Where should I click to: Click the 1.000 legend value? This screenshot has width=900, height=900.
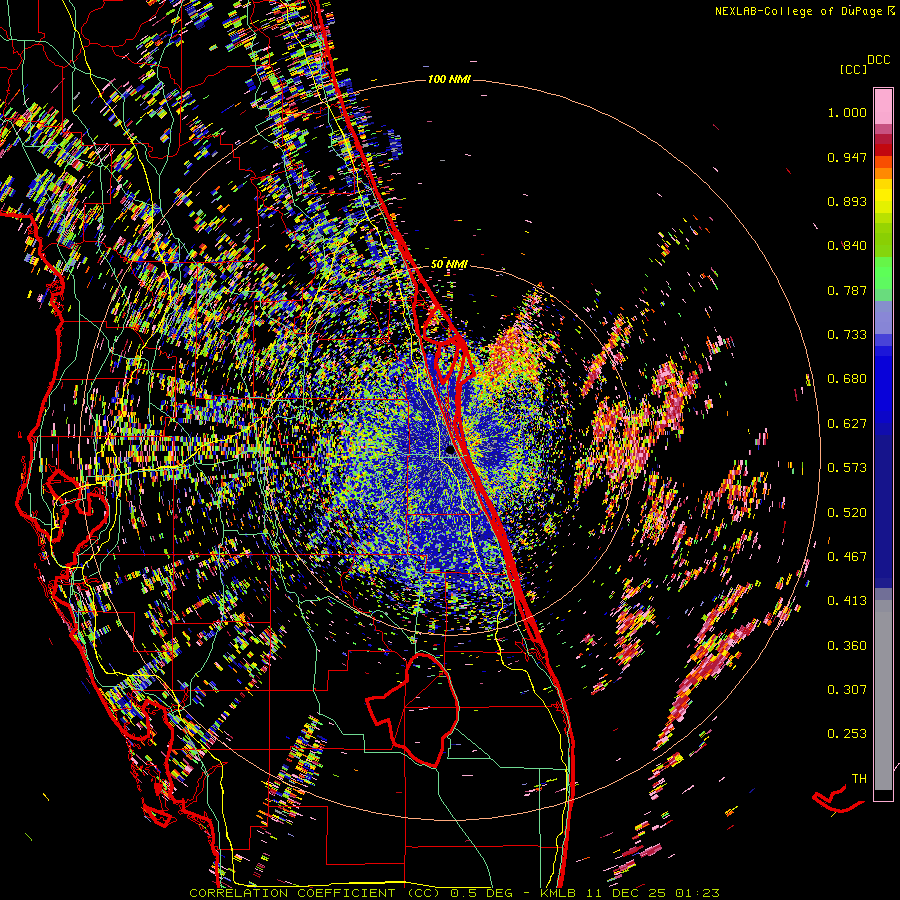847,112
